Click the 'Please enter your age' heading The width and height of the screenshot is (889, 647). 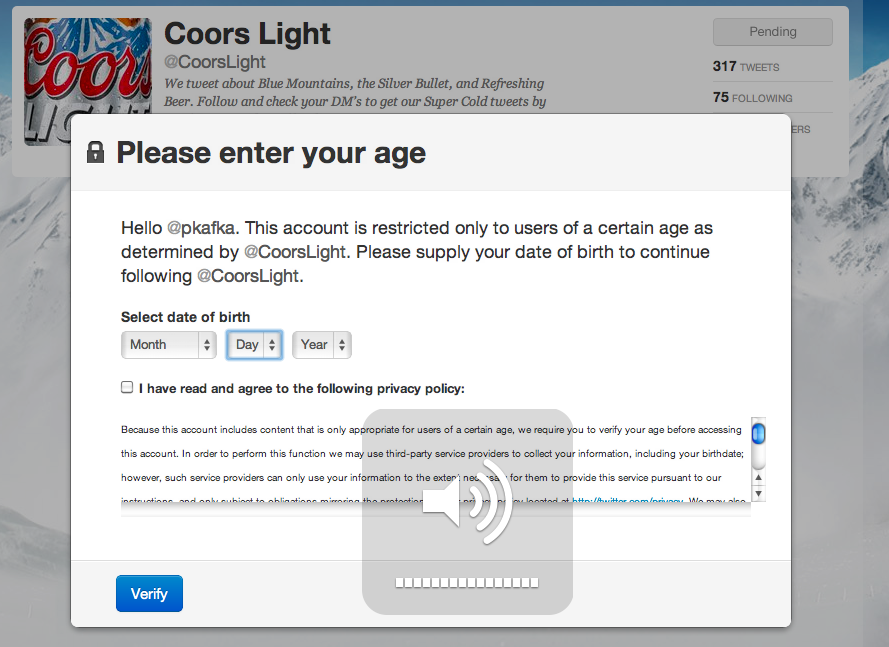(271, 153)
